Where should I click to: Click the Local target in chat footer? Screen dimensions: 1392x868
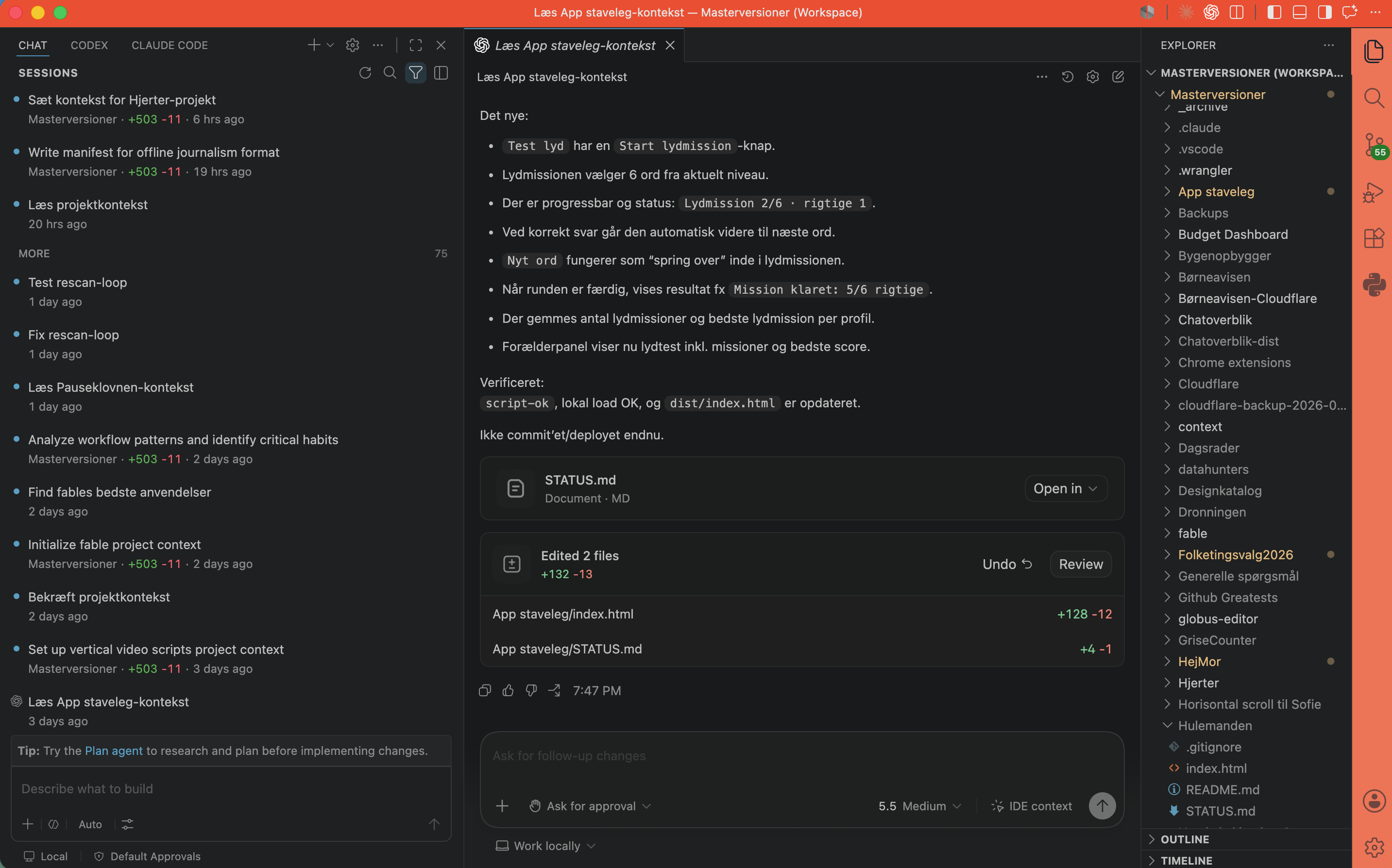pos(46,856)
